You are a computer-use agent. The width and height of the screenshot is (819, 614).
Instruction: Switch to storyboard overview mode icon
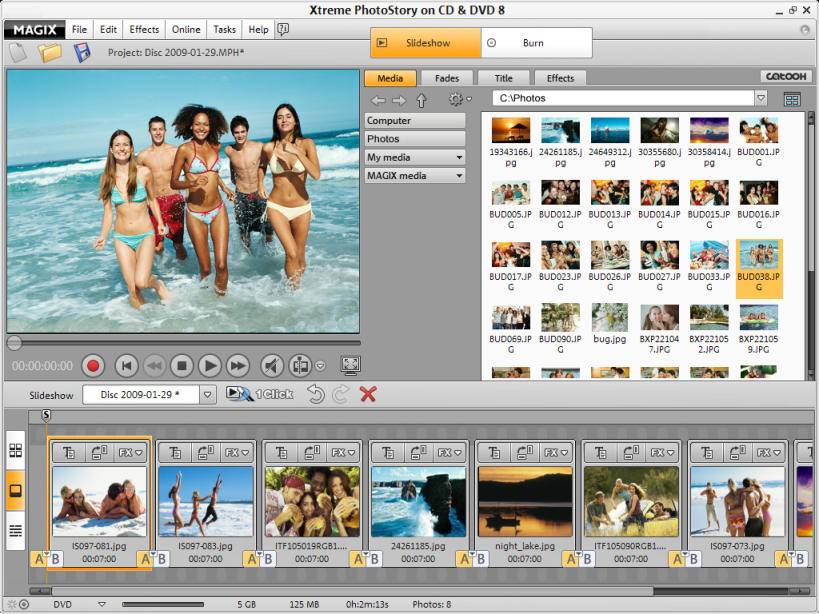[x=16, y=450]
